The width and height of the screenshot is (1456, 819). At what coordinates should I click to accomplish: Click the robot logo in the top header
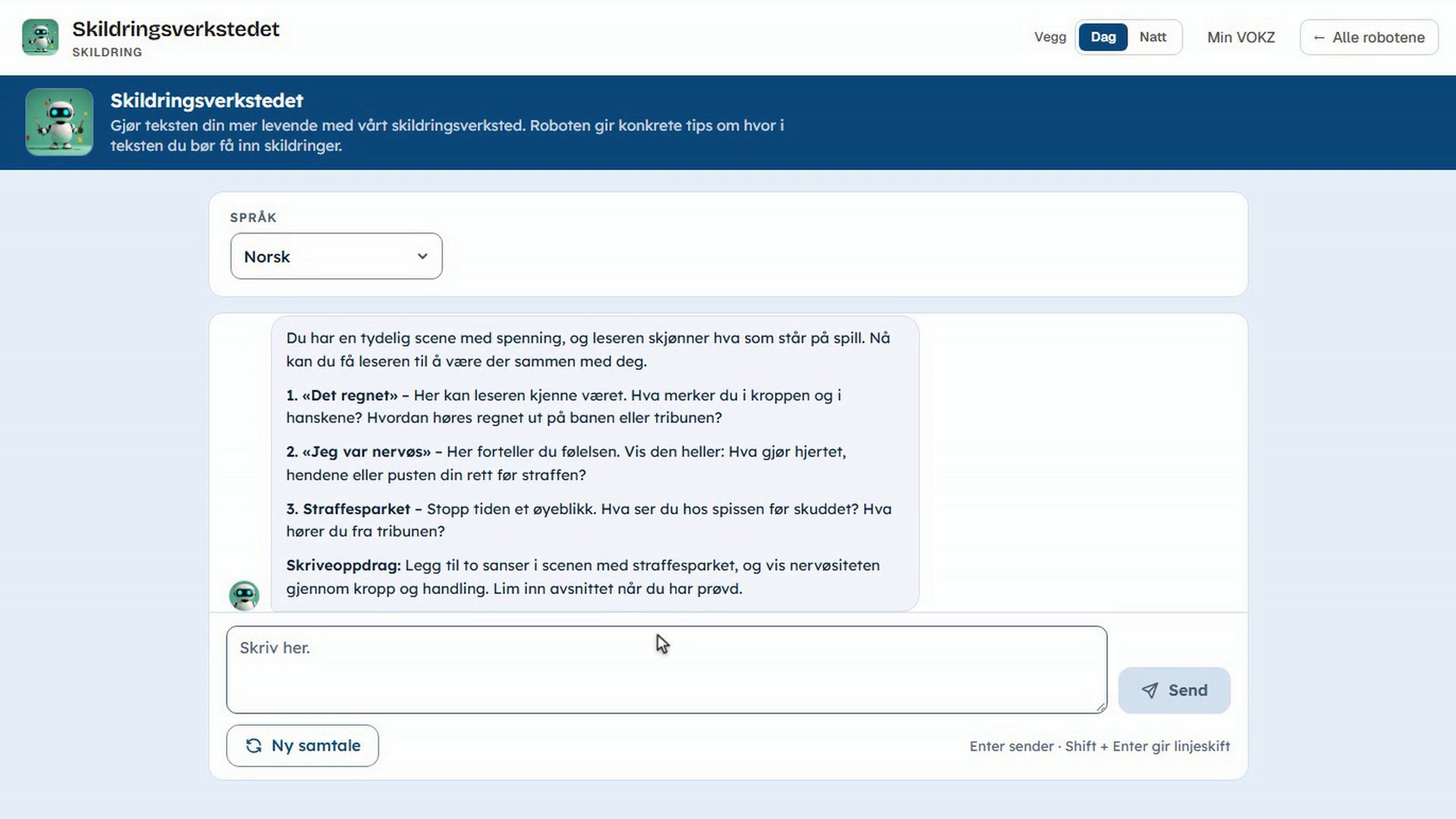click(x=40, y=37)
